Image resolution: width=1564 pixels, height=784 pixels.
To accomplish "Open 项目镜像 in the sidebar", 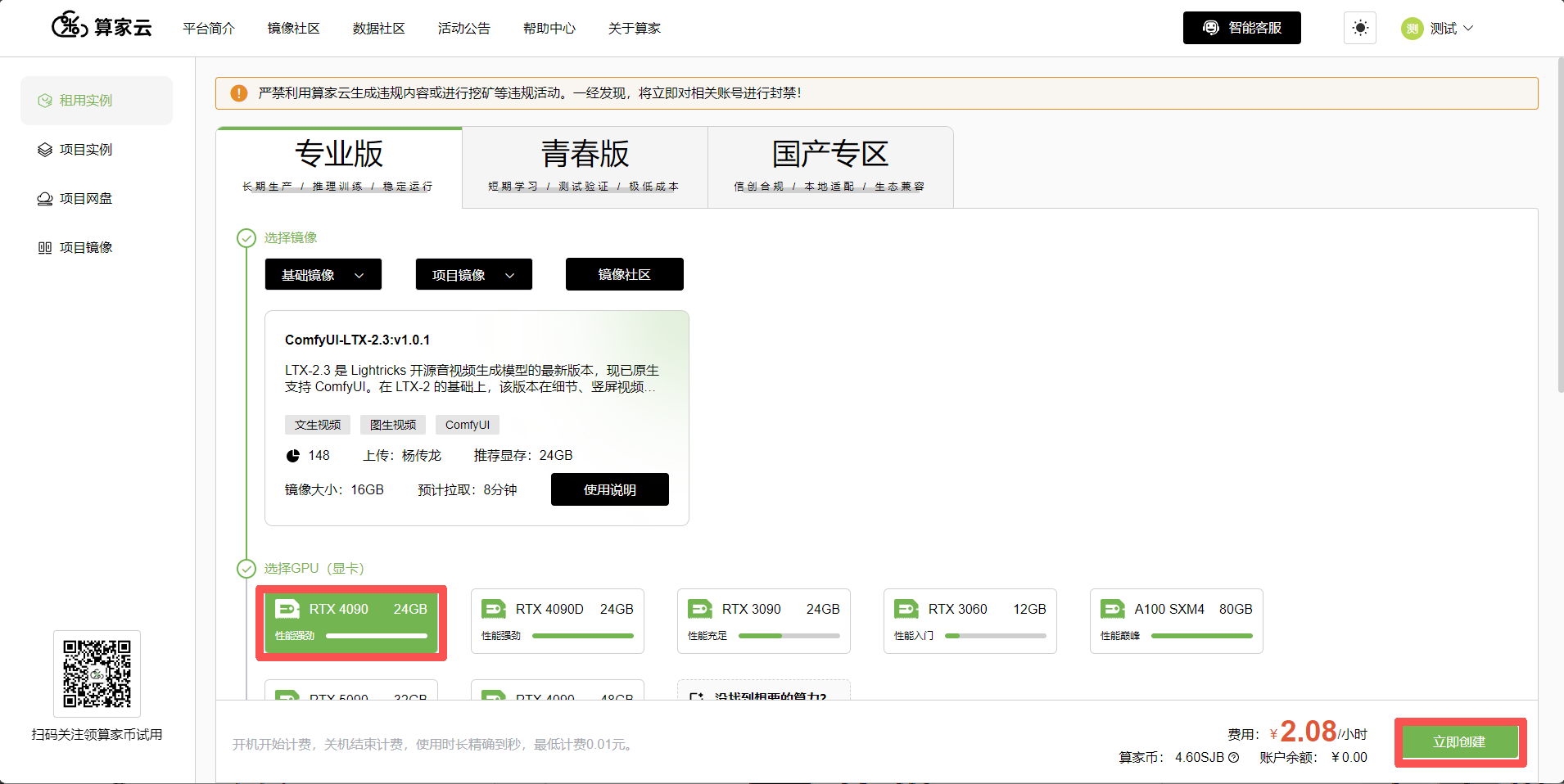I will (x=97, y=248).
